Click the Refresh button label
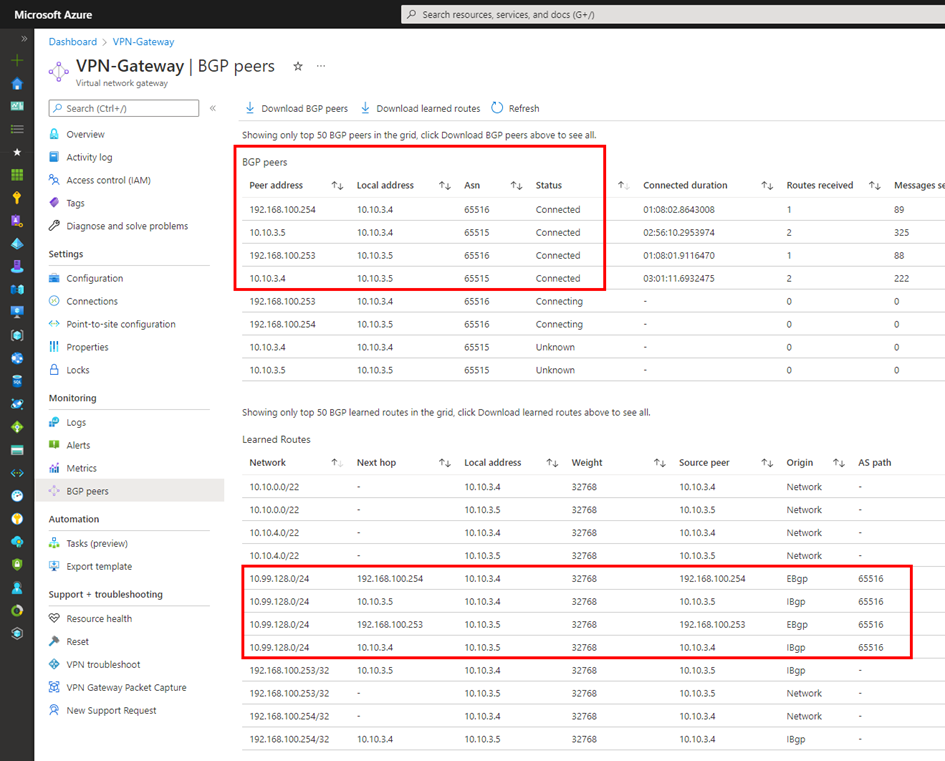 [x=524, y=108]
